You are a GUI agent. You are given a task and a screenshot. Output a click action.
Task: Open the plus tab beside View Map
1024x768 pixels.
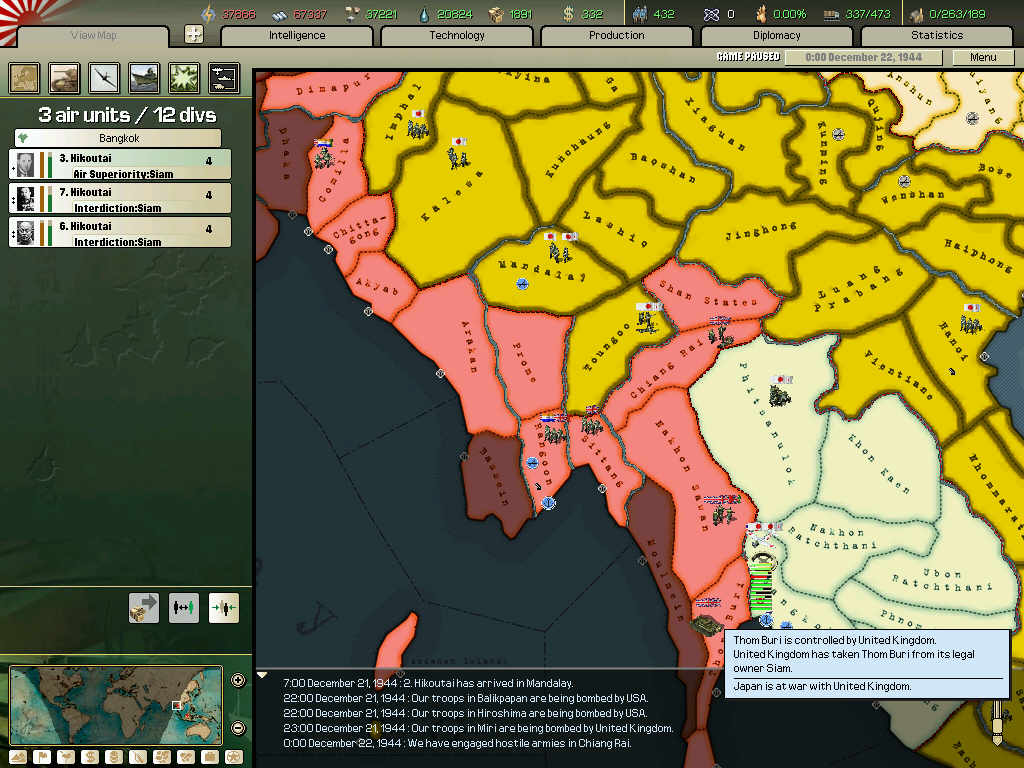pos(193,34)
